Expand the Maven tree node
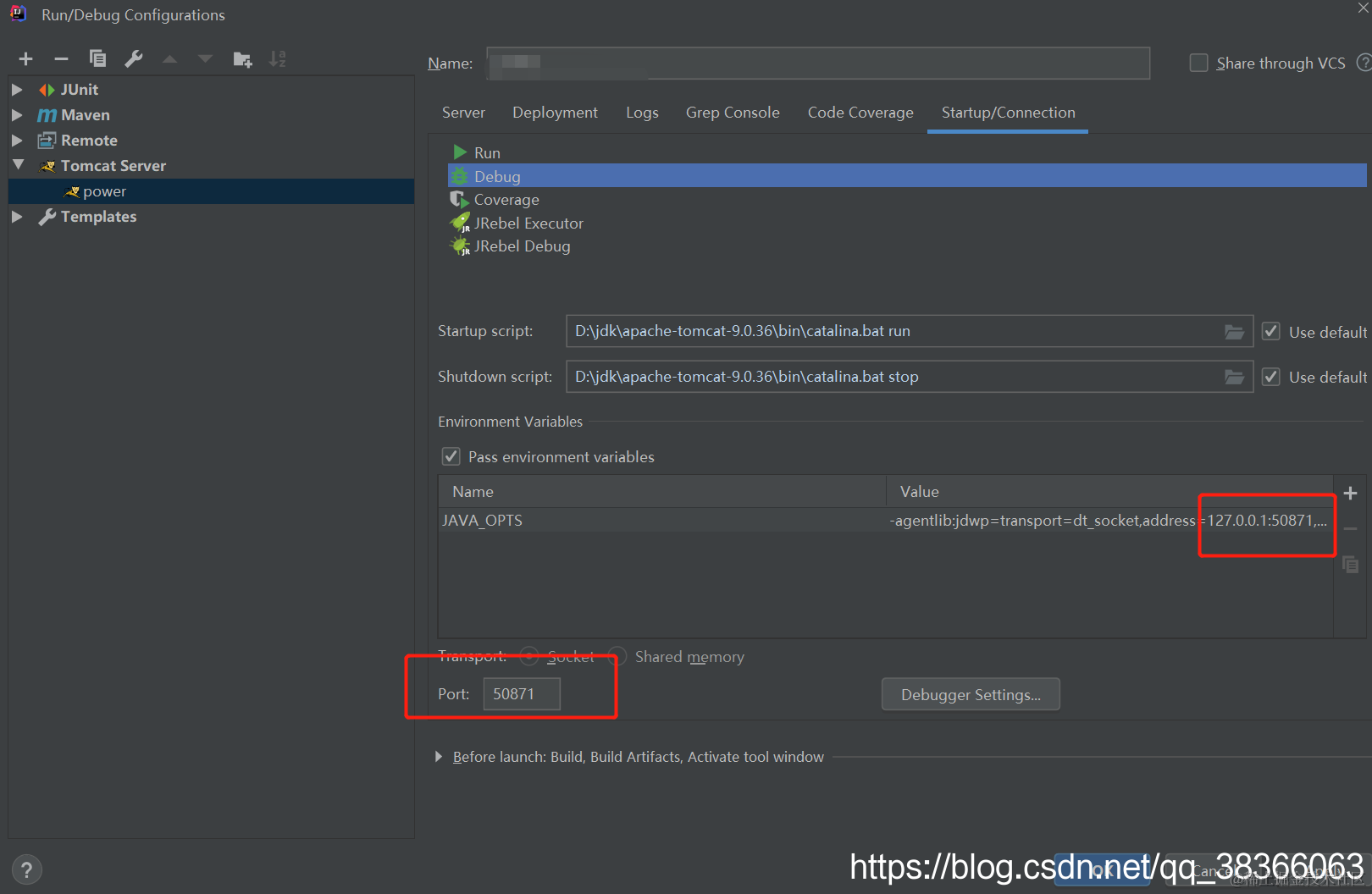 click(17, 114)
